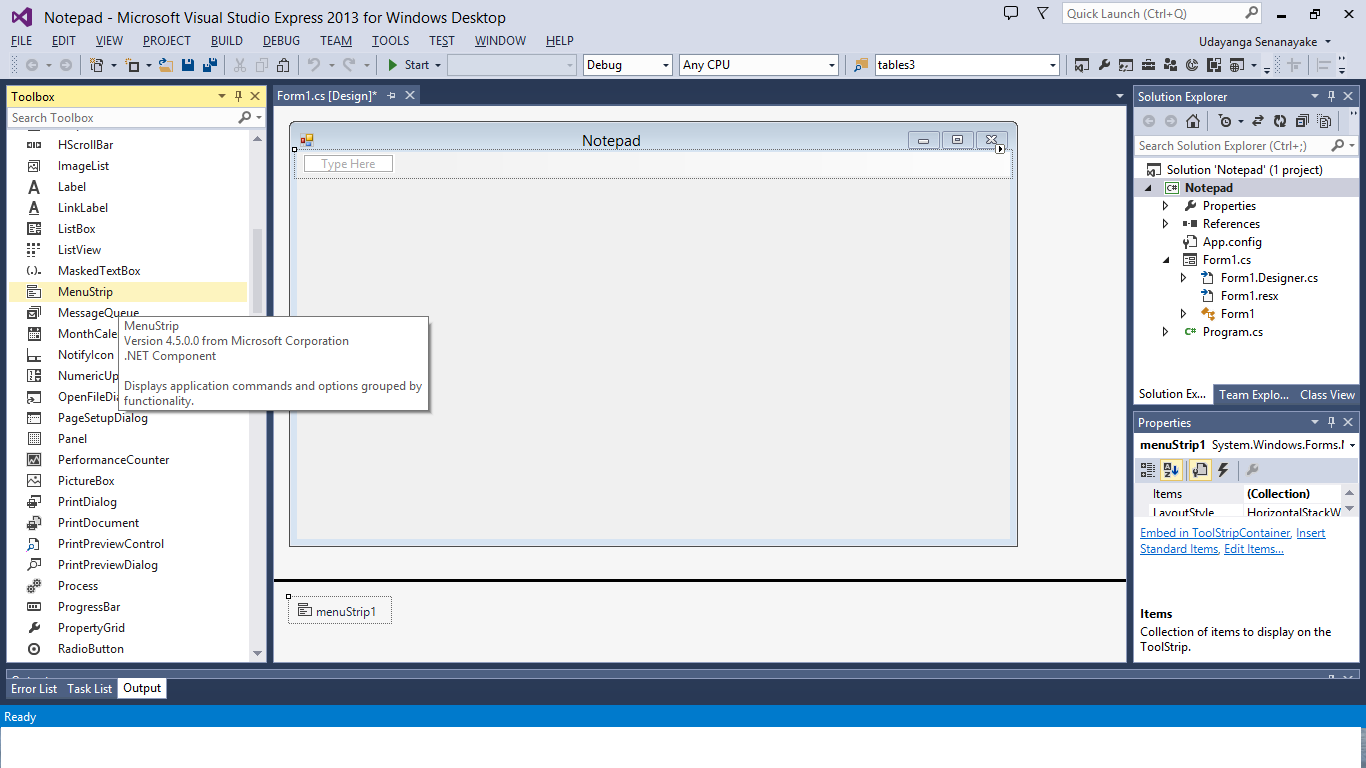Expand the Properties node in Solution Explorer

point(1165,206)
